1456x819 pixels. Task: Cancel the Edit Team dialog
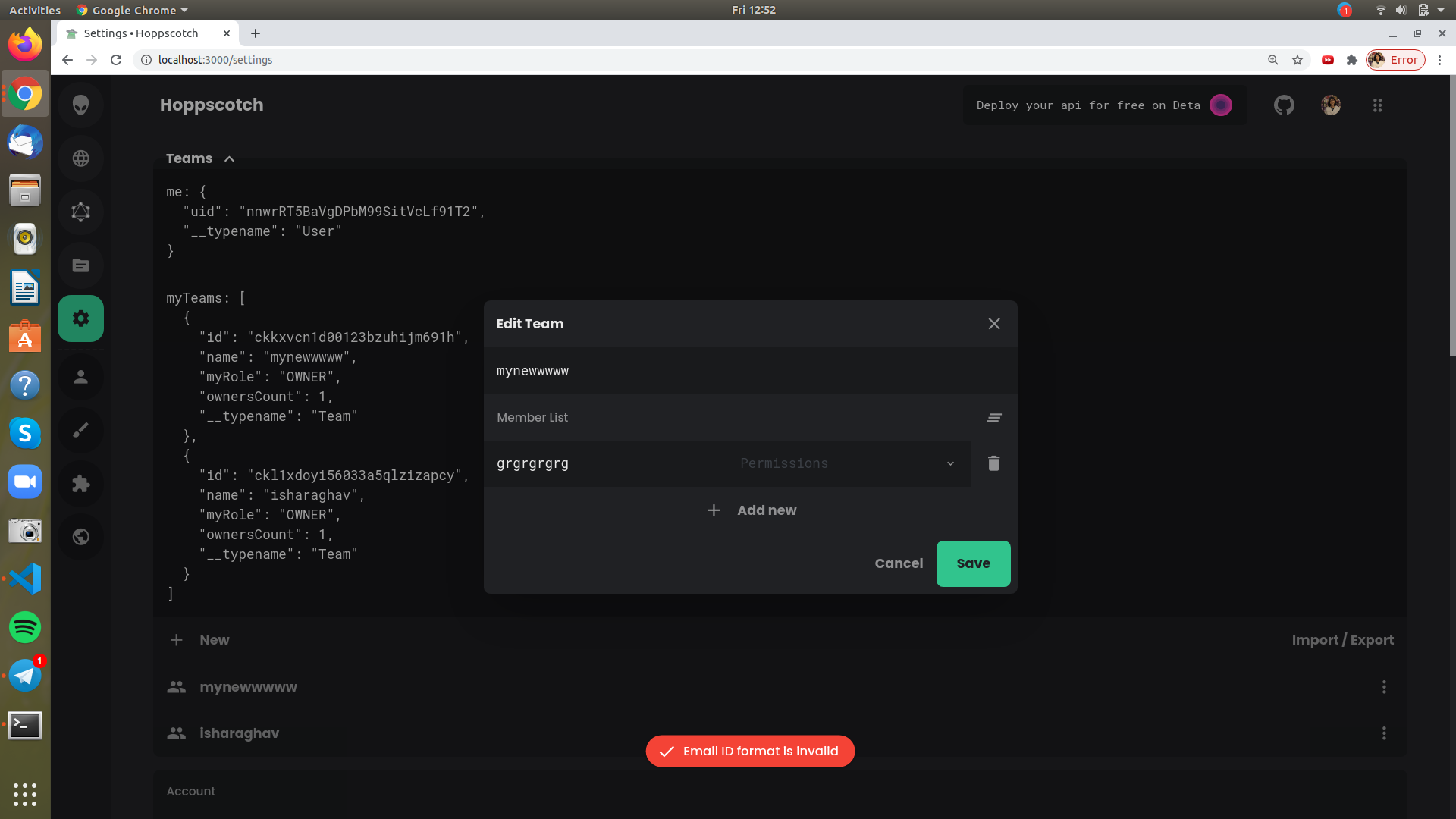click(899, 563)
